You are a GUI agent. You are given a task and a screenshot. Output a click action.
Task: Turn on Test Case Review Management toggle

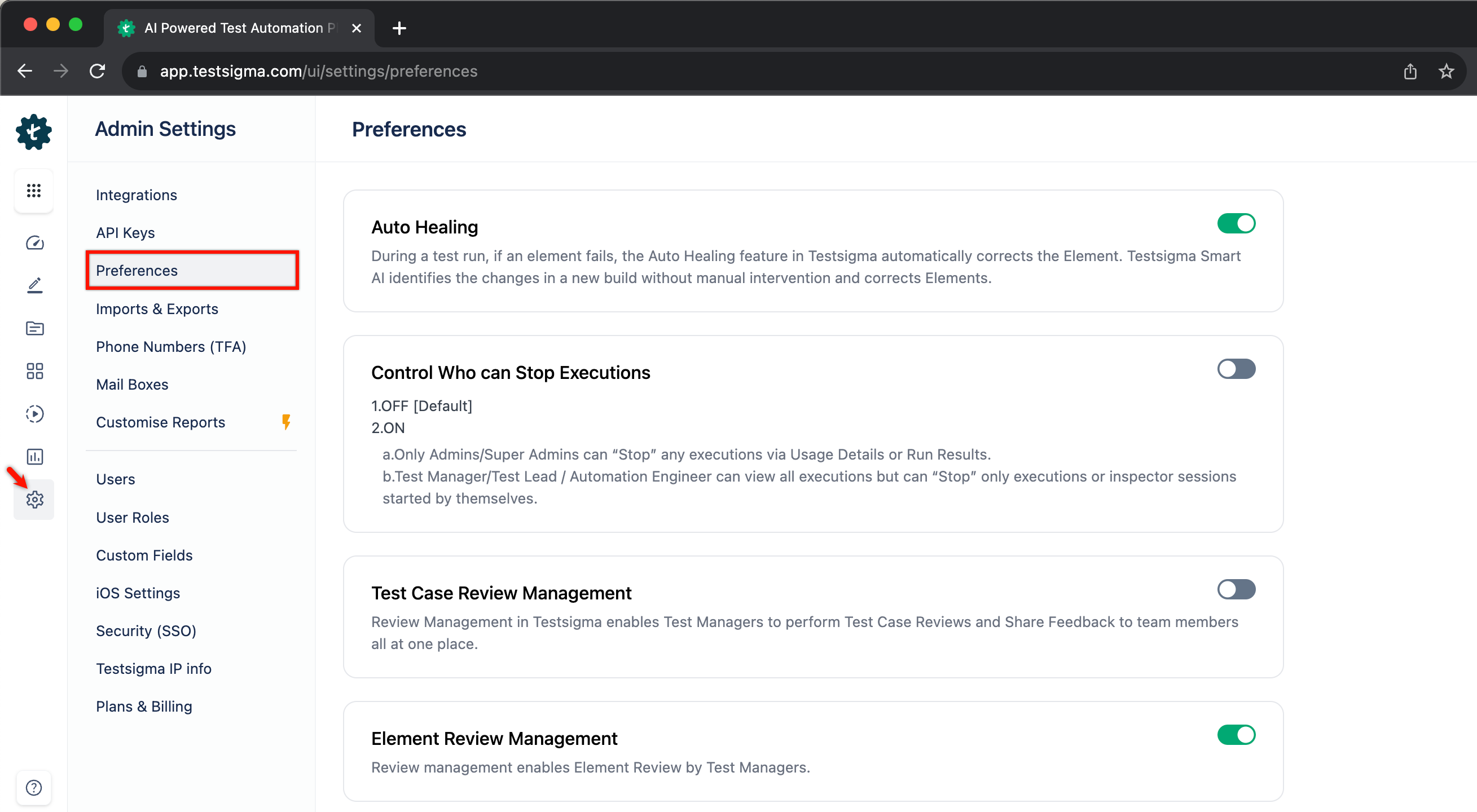tap(1236, 589)
